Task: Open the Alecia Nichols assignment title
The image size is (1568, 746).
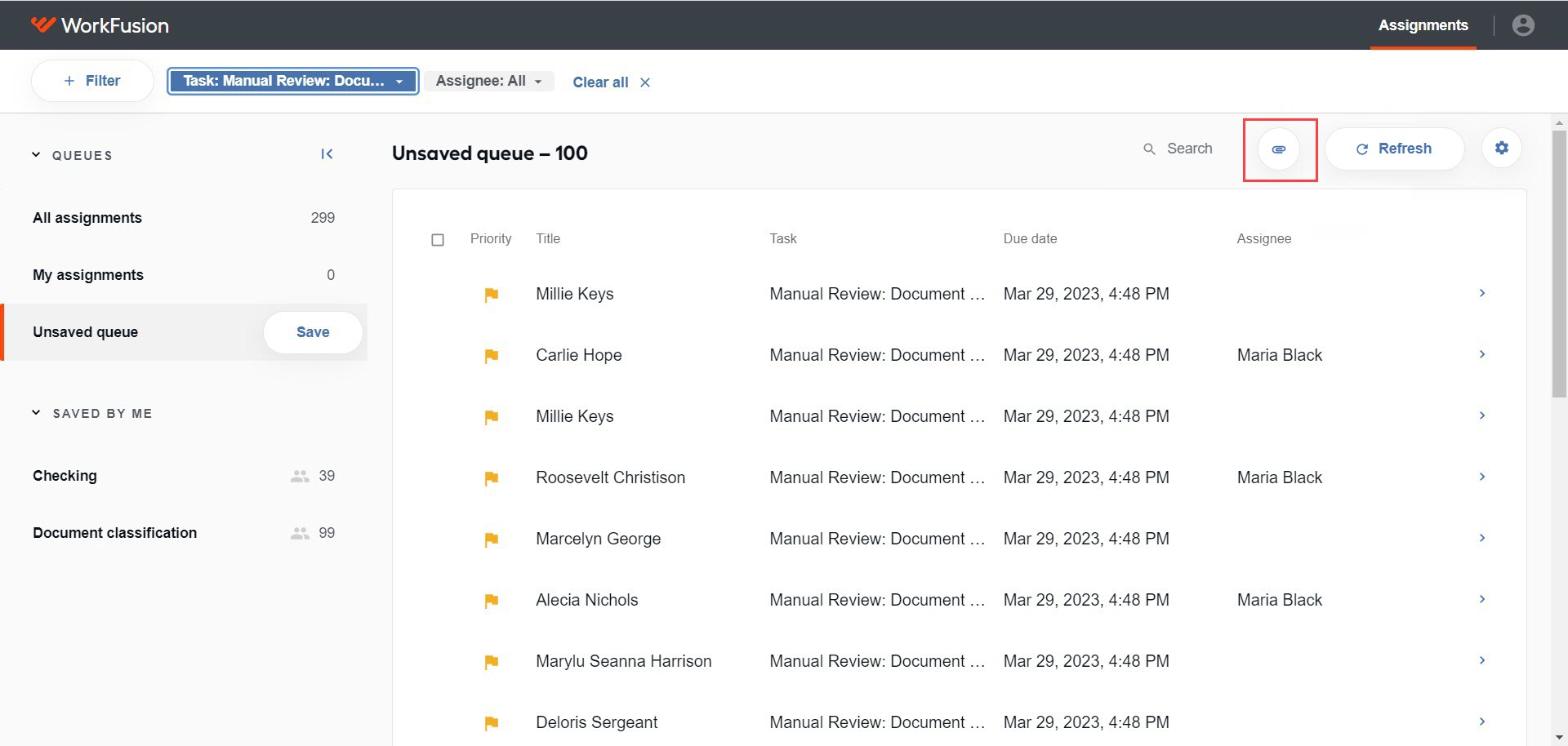Action: coord(586,600)
